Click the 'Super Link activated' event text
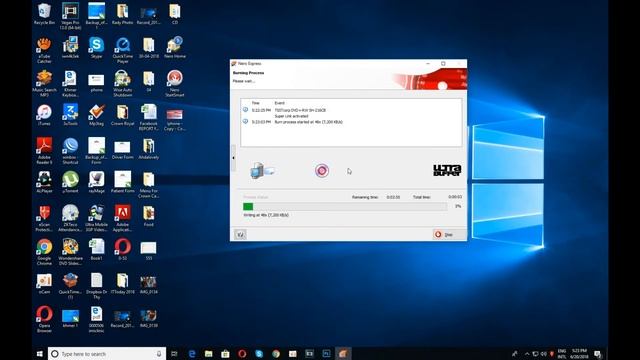Viewport: 640px width, 360px height. pos(291,116)
